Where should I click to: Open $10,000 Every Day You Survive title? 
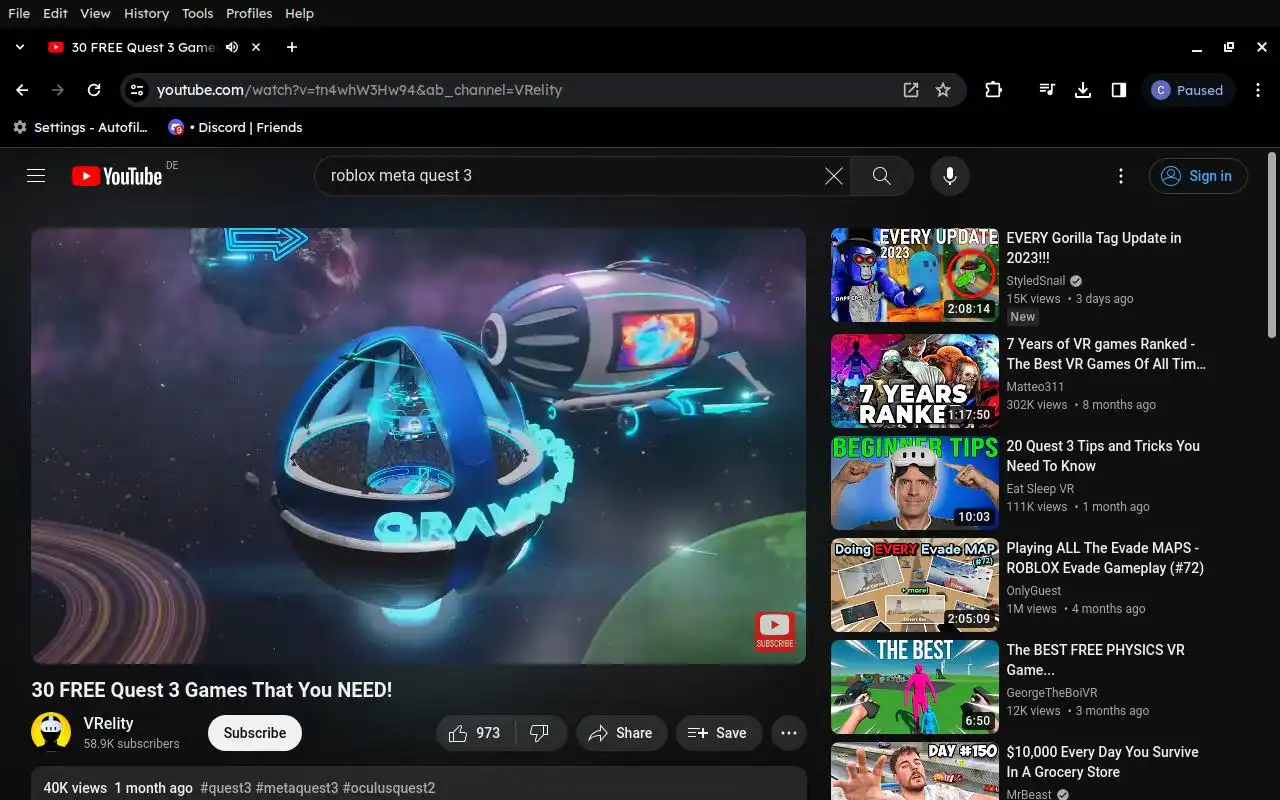coord(1102,762)
